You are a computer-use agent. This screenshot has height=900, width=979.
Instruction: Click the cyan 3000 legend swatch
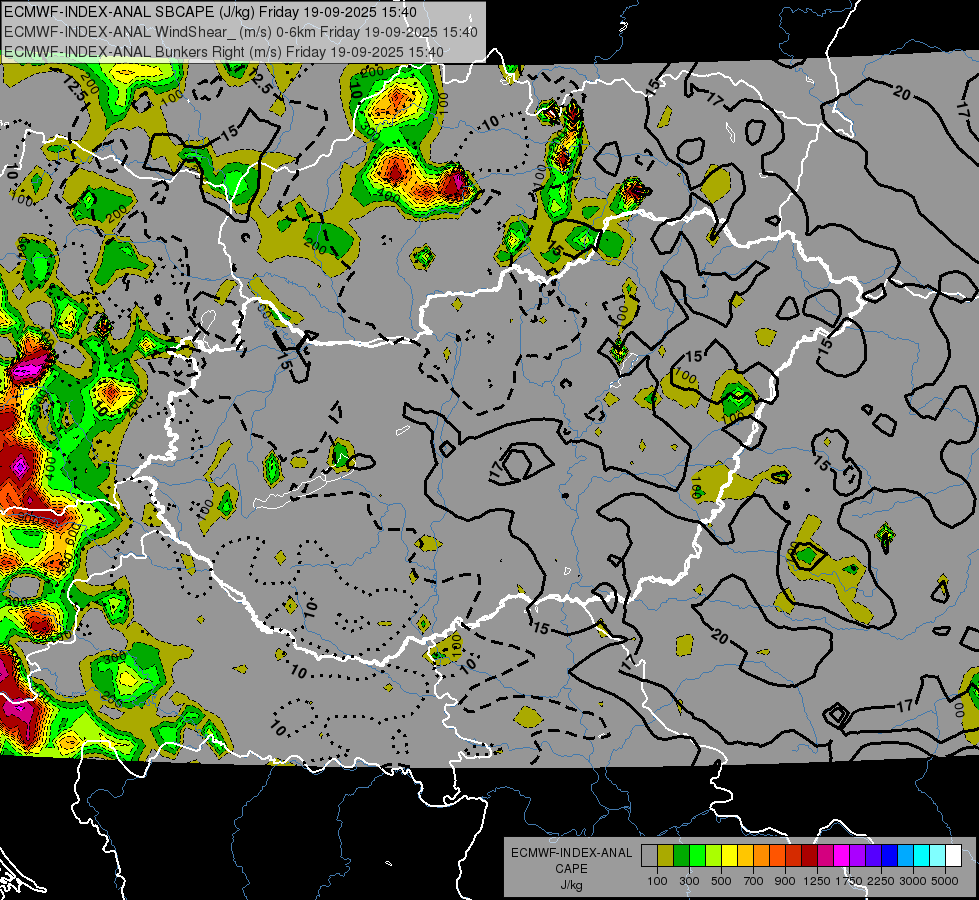click(x=922, y=855)
